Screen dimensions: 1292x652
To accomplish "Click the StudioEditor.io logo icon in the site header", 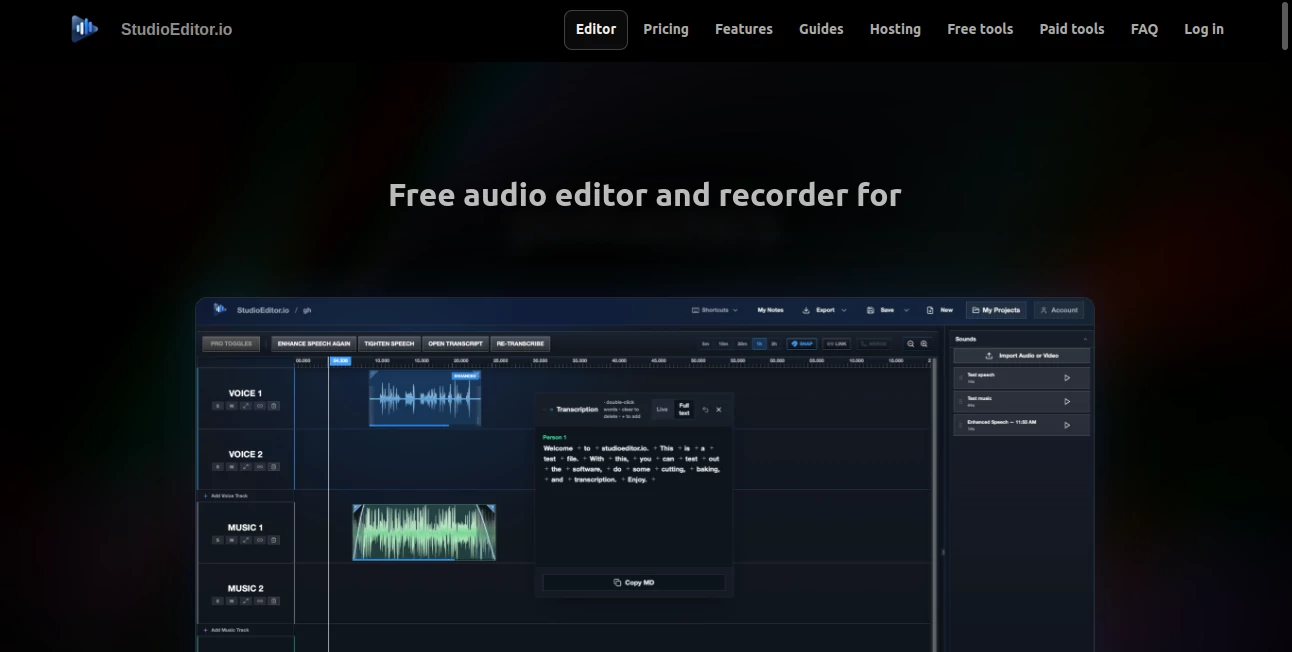I will [85, 29].
